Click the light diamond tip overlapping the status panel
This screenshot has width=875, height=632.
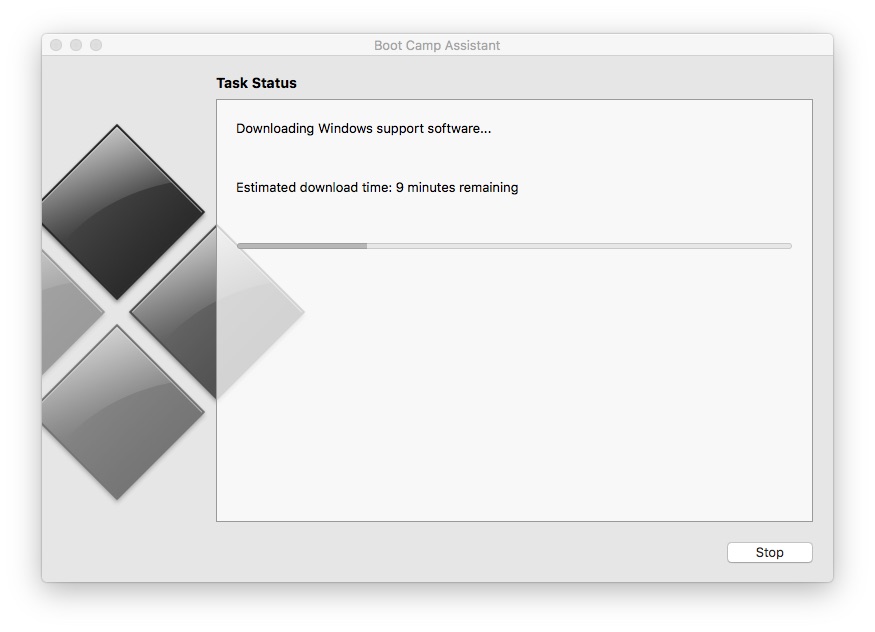coord(260,310)
